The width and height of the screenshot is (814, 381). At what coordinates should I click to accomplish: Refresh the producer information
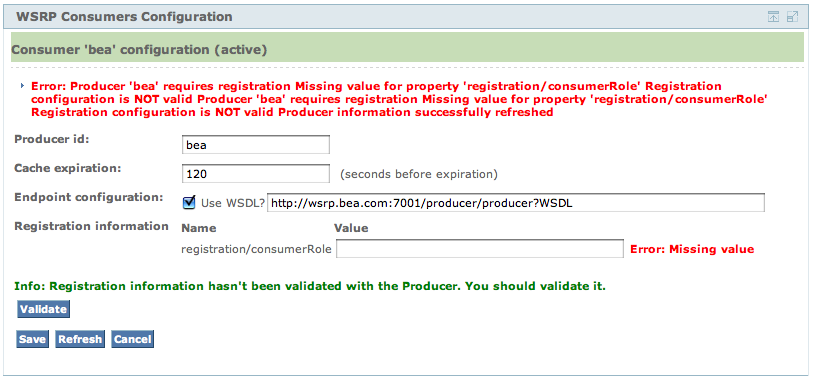click(80, 339)
